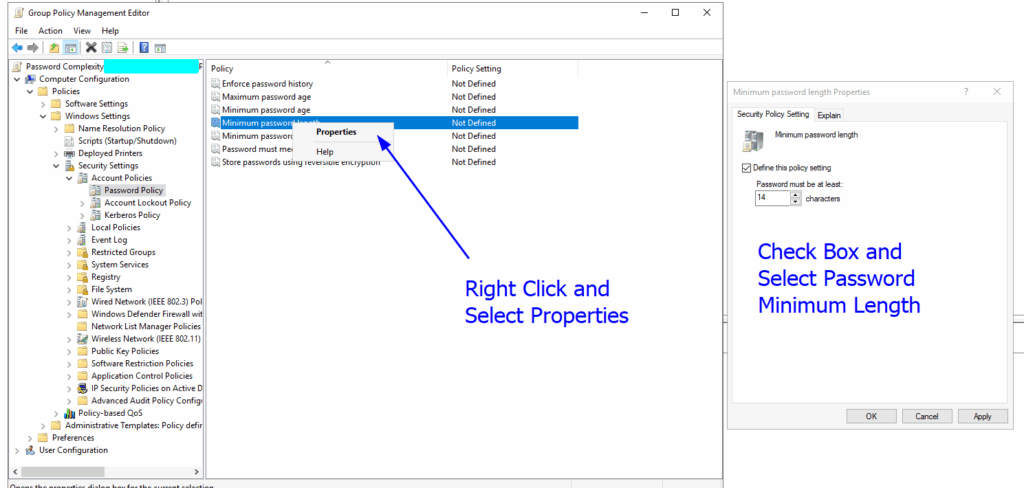Click the red X Delete toolbar icon
The width and height of the screenshot is (1024, 488).
click(91, 47)
